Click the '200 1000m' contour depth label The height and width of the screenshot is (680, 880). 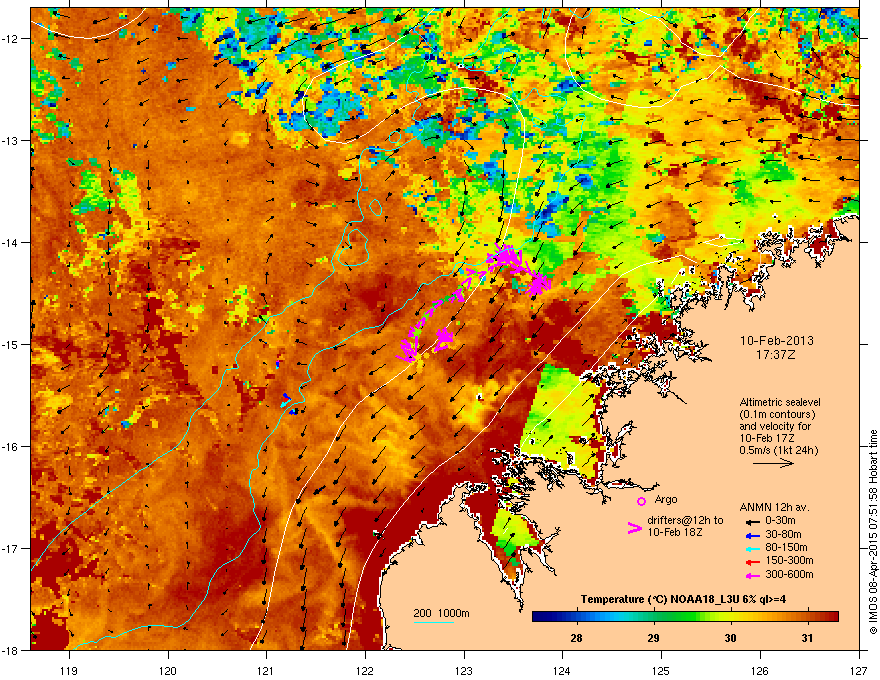pos(441,613)
